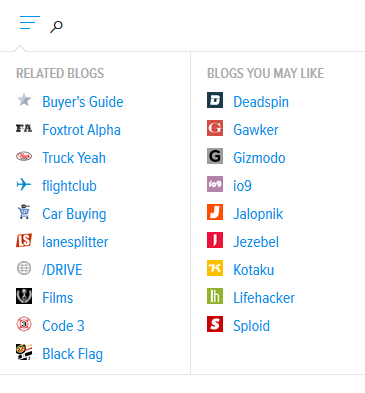Open the Sploid blog link
This screenshot has width=365, height=393.
tap(251, 326)
